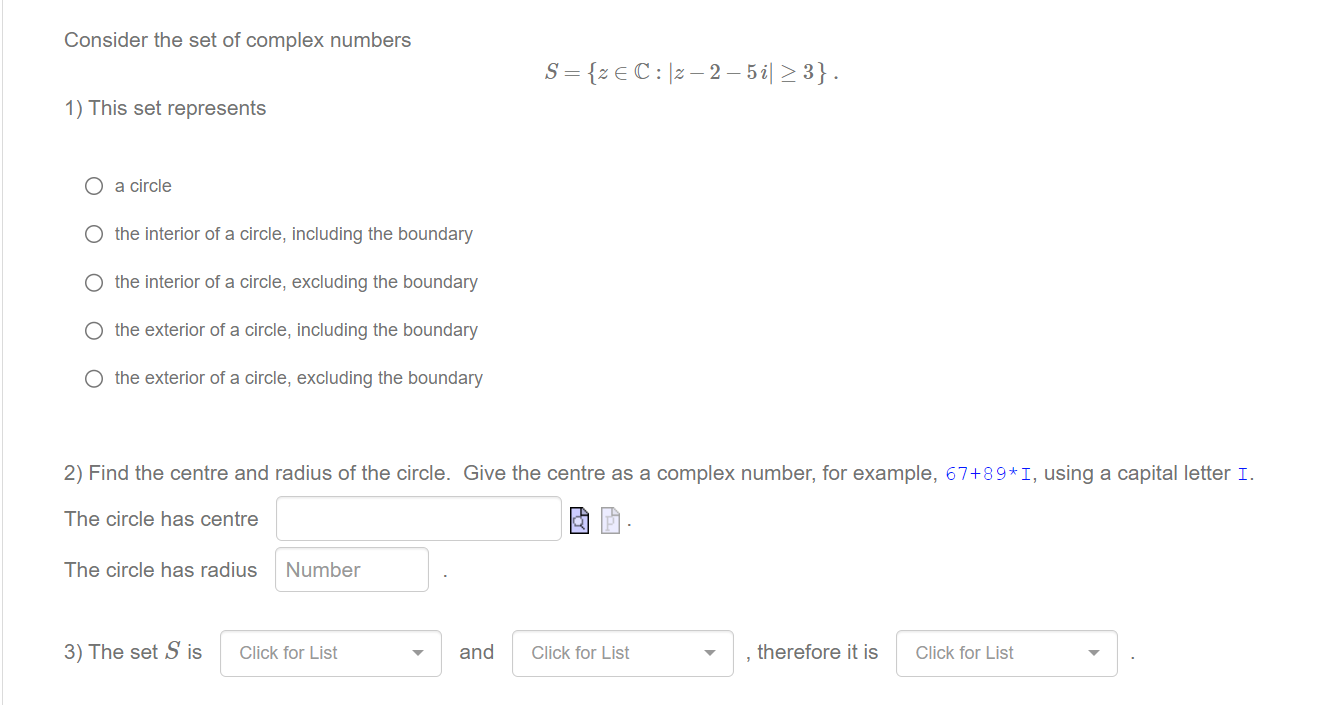Click the middle dropdown's arrow chevron
1324x717 pixels.
tap(710, 652)
